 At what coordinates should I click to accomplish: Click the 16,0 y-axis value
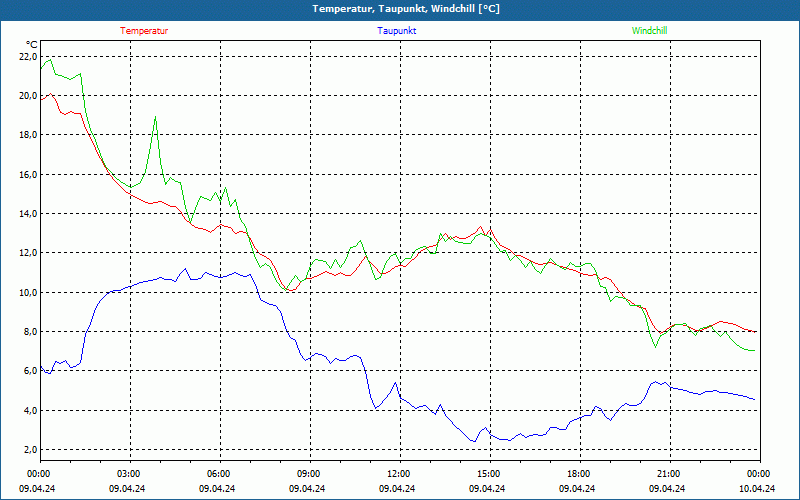pos(28,174)
